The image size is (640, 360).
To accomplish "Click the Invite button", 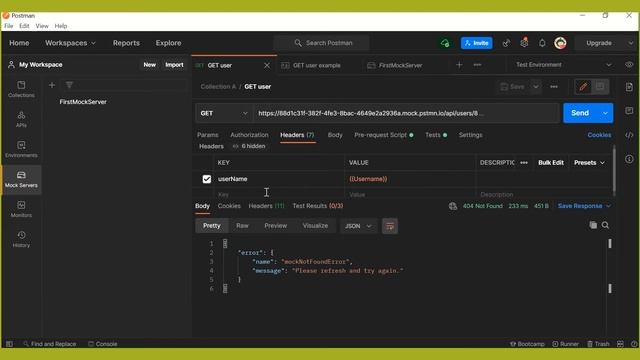I will 477,43.
